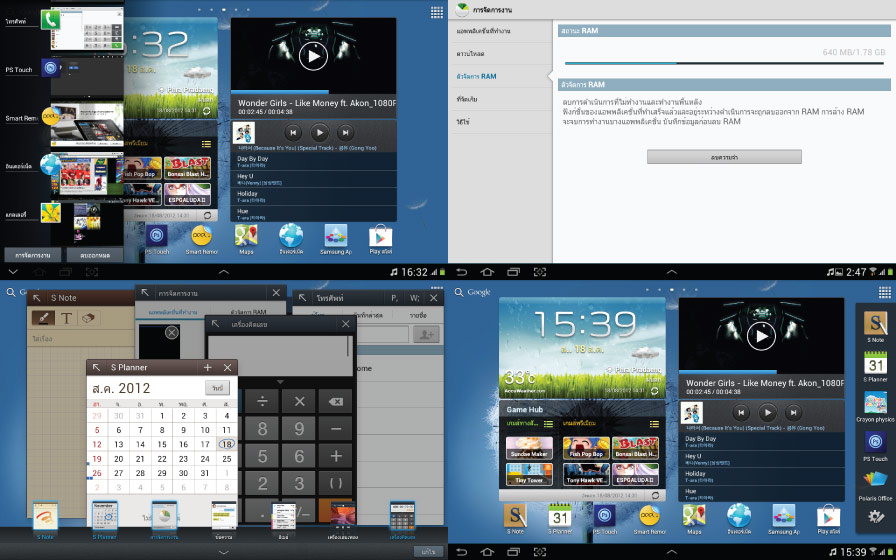Open the apps grid on the 15:39 home screen
This screenshot has height=560, width=896.
[x=885, y=293]
